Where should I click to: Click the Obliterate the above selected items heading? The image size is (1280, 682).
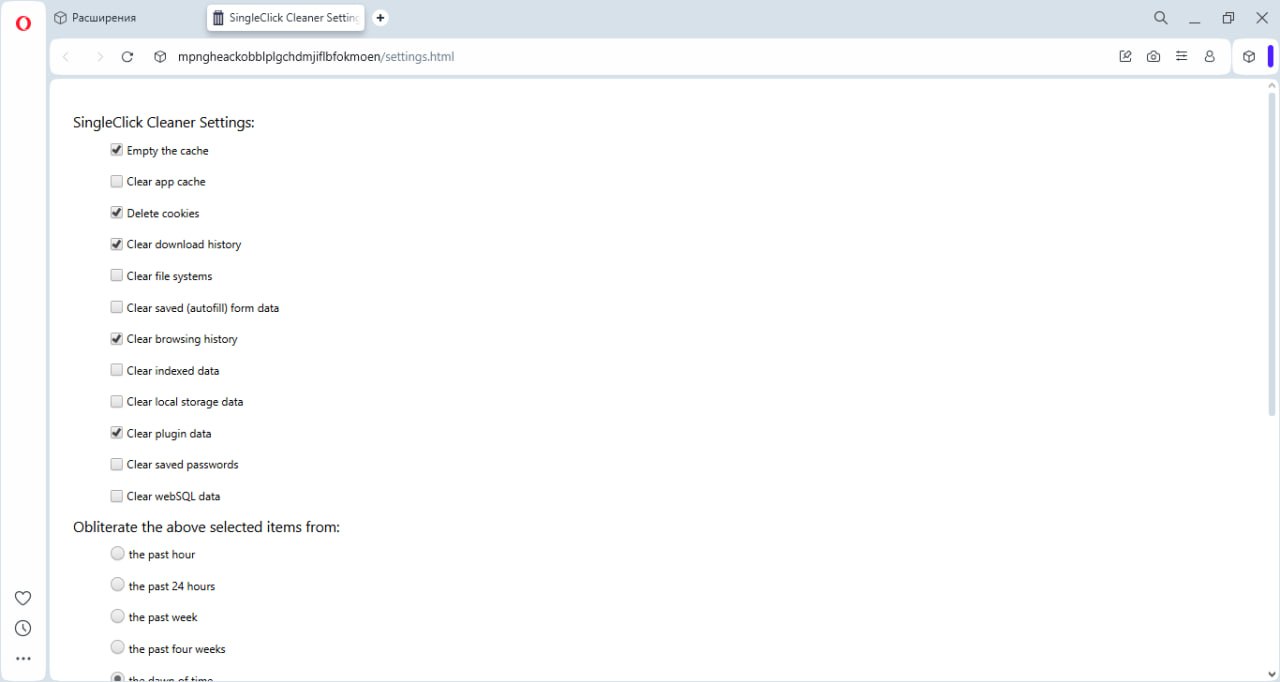coord(207,527)
